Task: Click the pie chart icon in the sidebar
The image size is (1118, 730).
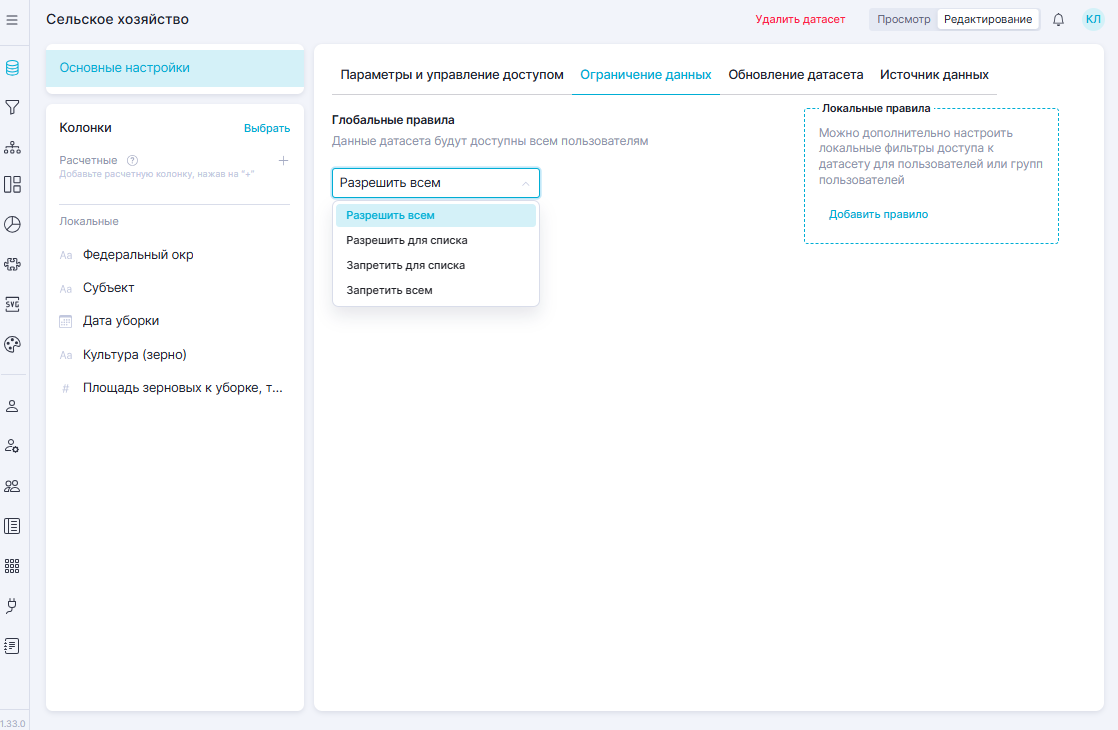Action: pos(12,224)
